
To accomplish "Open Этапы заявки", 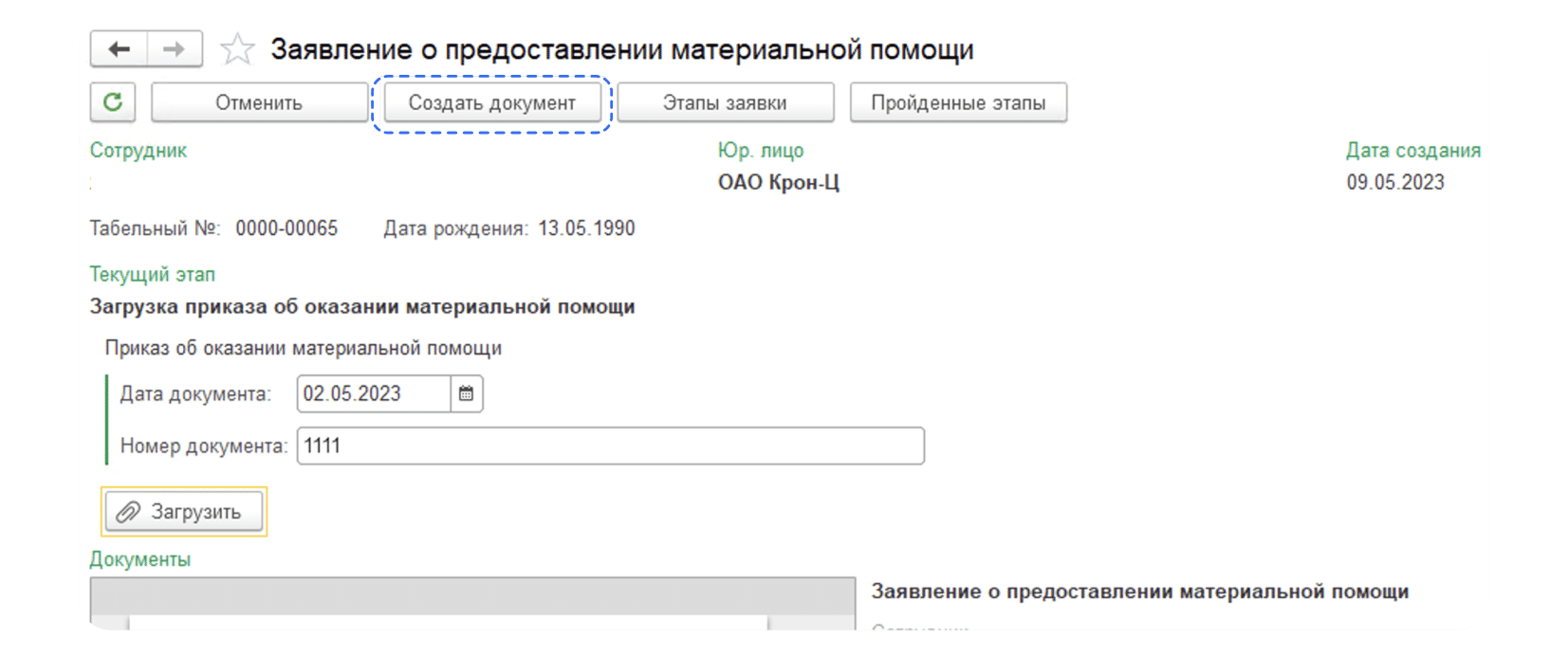I will (x=725, y=102).
